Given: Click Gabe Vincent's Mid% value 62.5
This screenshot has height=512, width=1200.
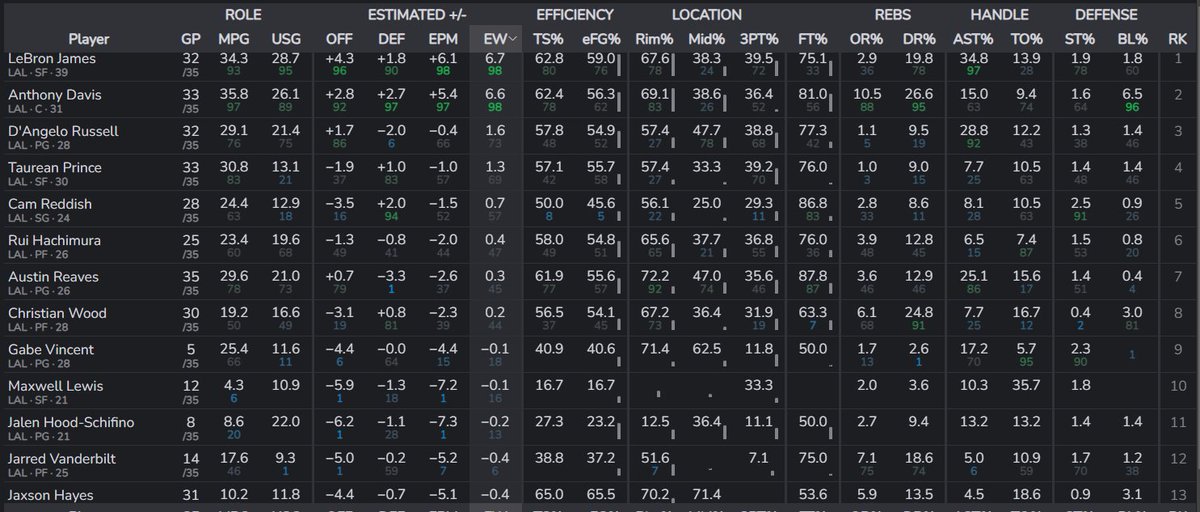Looking at the screenshot, I should [707, 350].
